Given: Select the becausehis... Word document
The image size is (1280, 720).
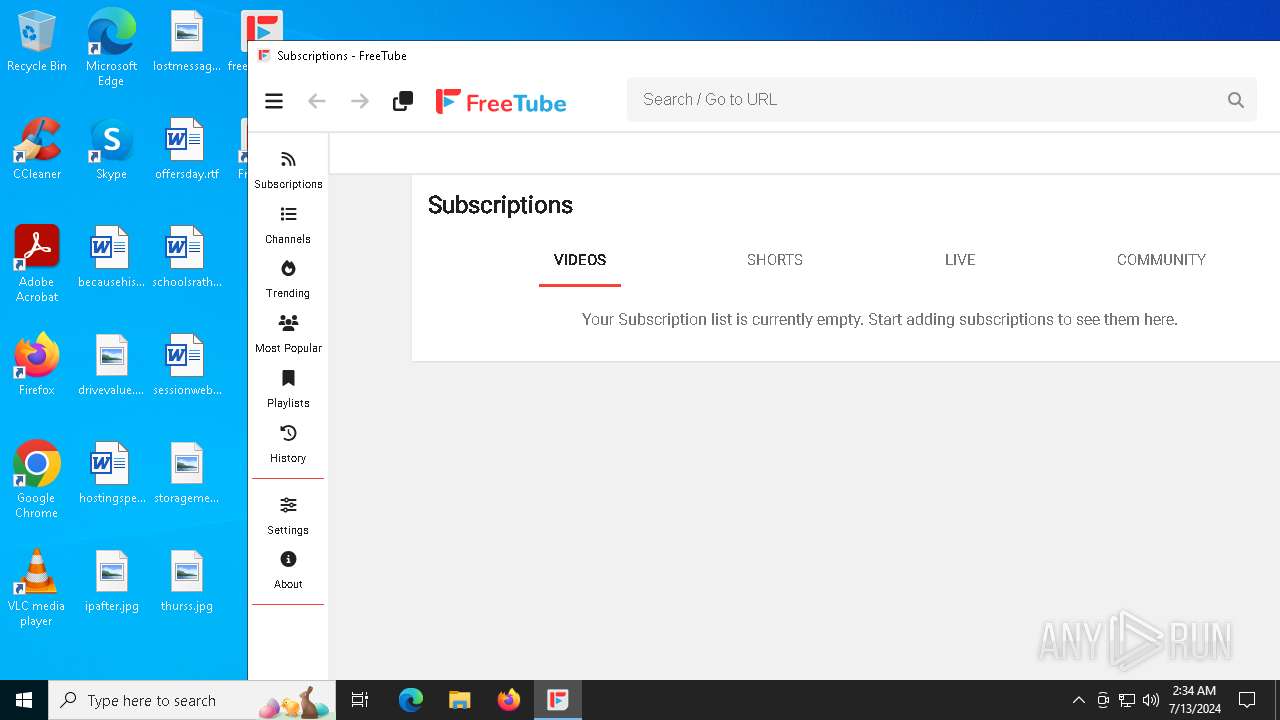Looking at the screenshot, I should pyautogui.click(x=111, y=258).
